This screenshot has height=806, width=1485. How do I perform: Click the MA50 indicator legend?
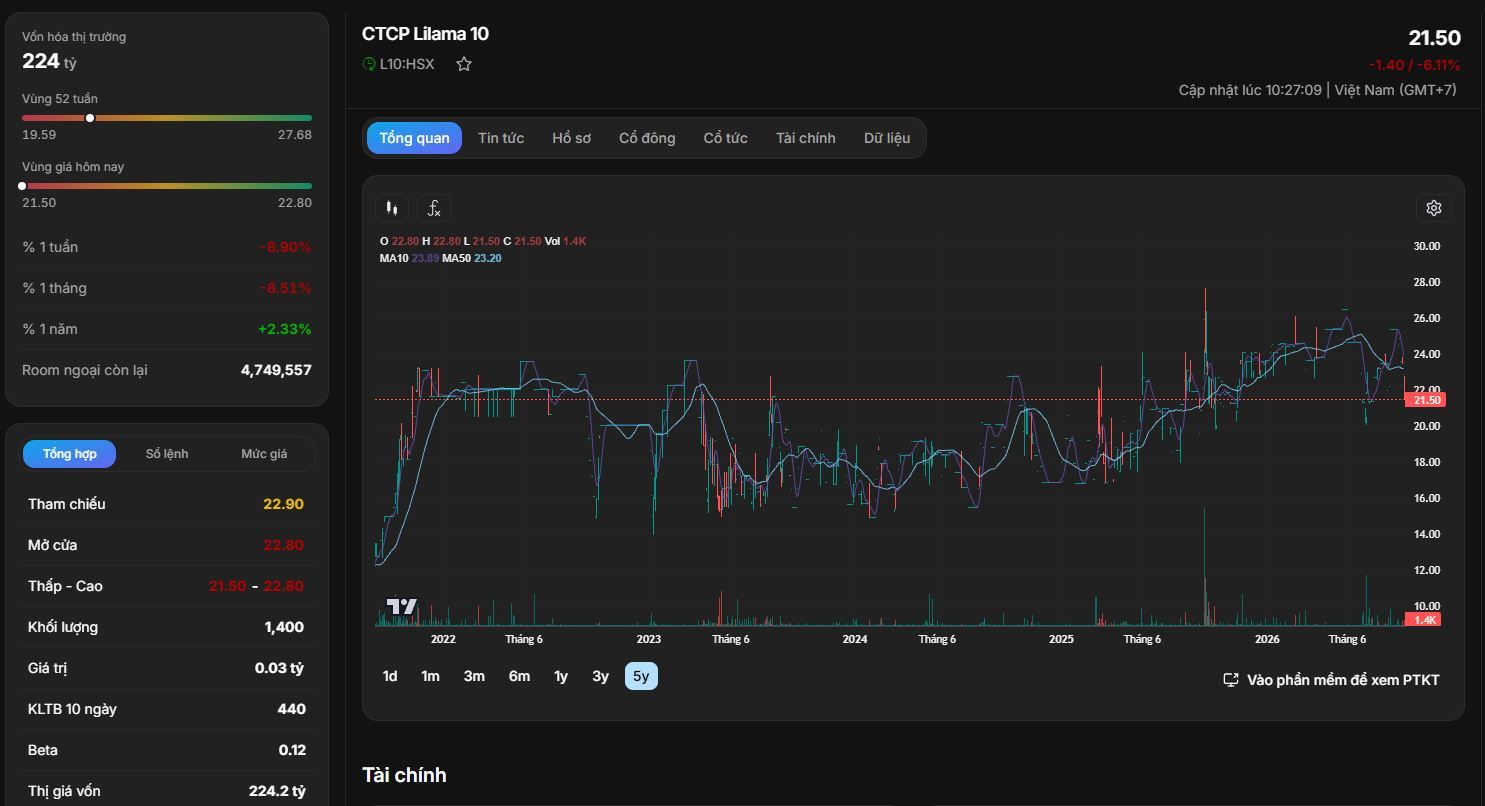(472, 258)
